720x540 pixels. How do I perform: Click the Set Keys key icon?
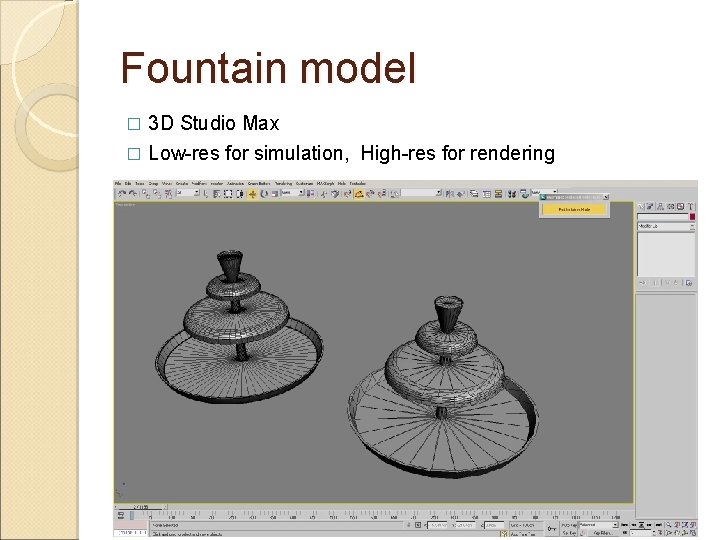pyautogui.click(x=552, y=529)
